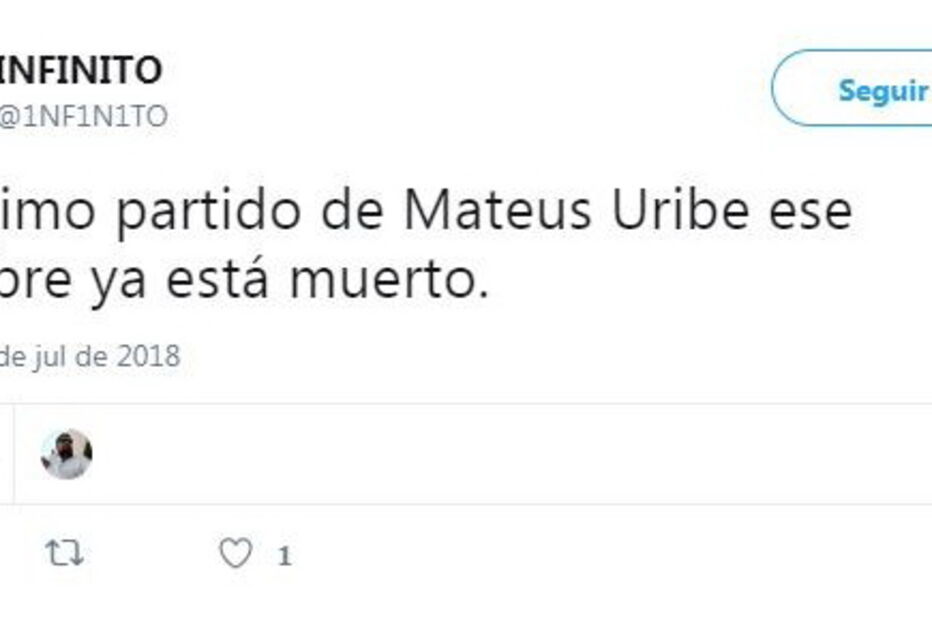
Task: Expand the tweet to view details
Action: point(400,240)
